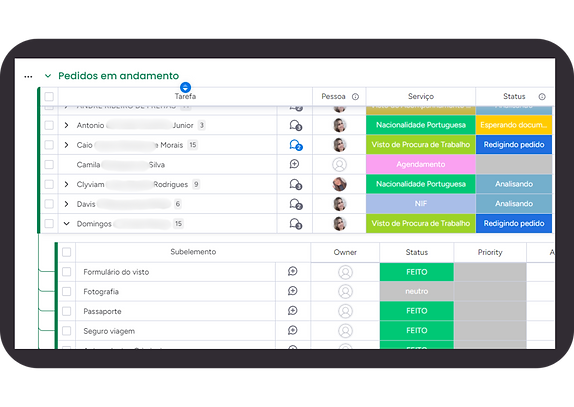
Task: Change the Esperando docum... status label
Action: point(514,125)
